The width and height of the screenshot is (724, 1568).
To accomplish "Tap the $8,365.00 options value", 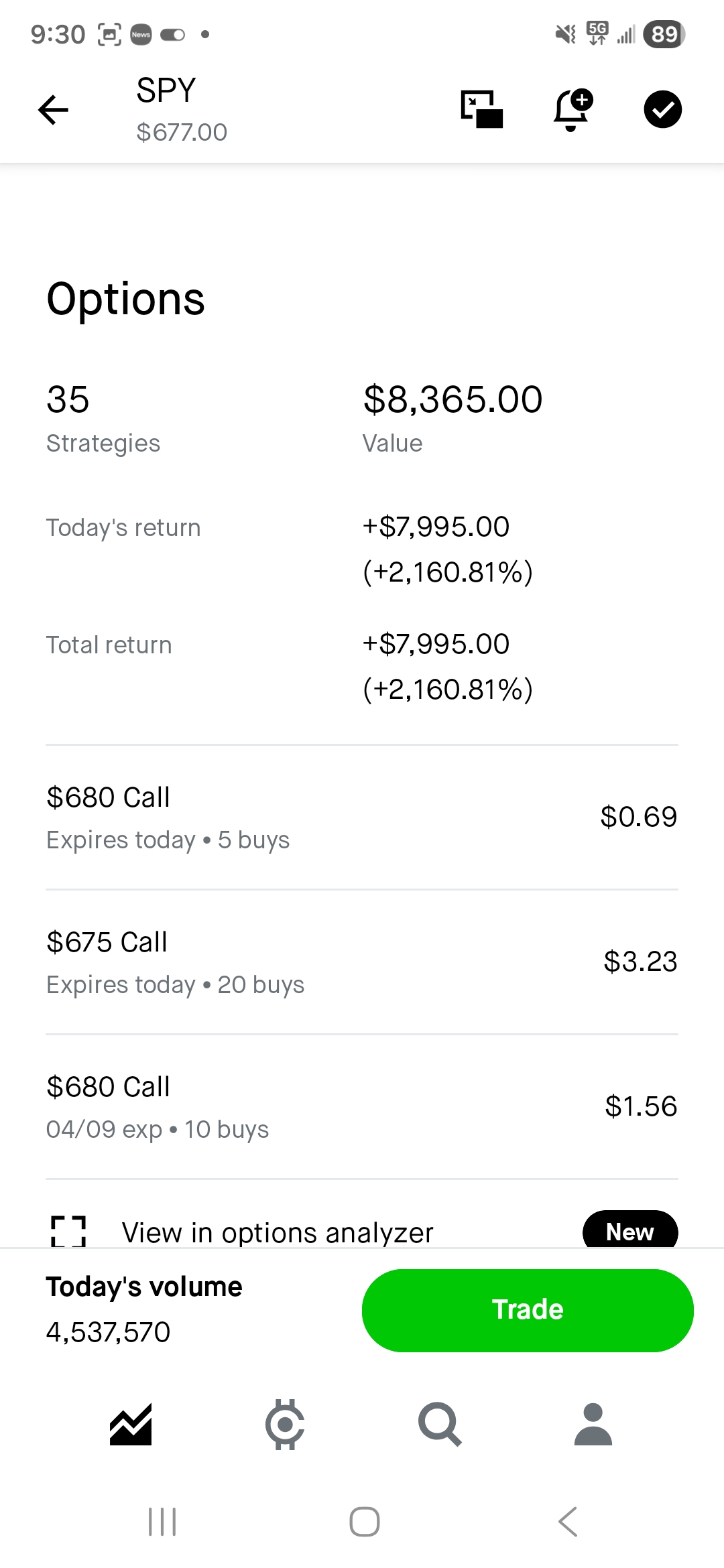I will coord(452,400).
